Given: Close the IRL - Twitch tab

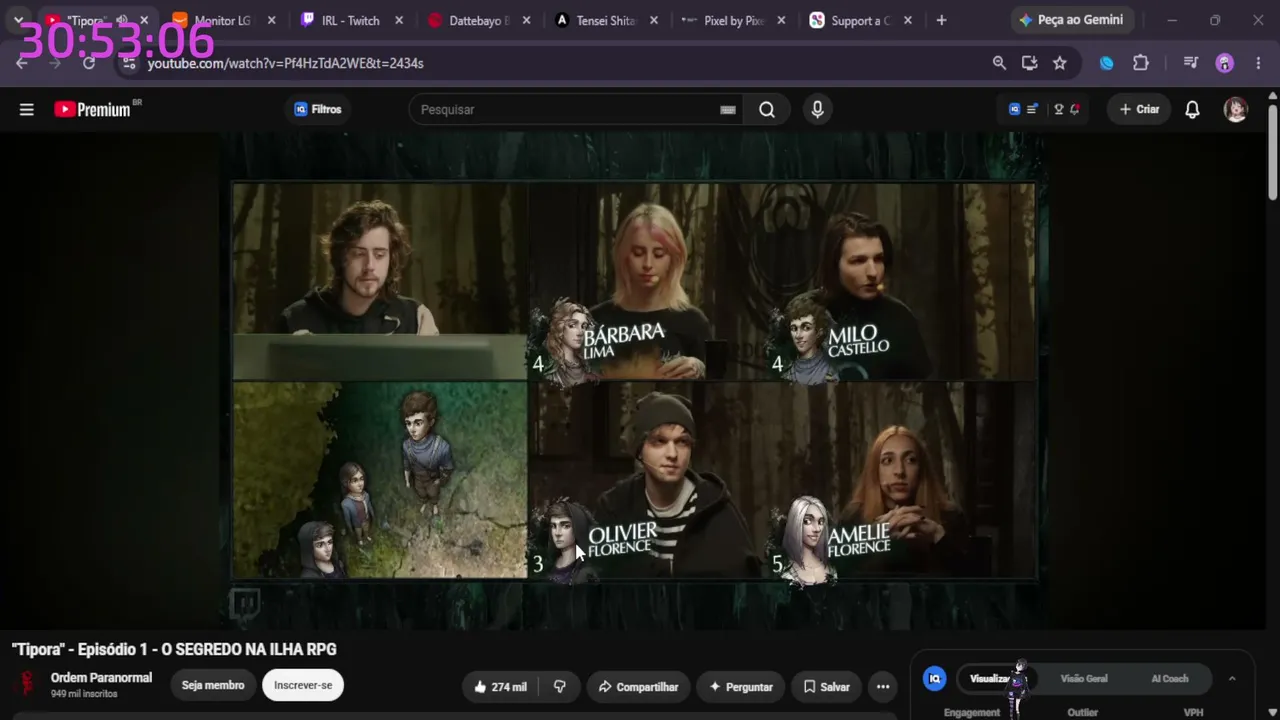Looking at the screenshot, I should [399, 20].
